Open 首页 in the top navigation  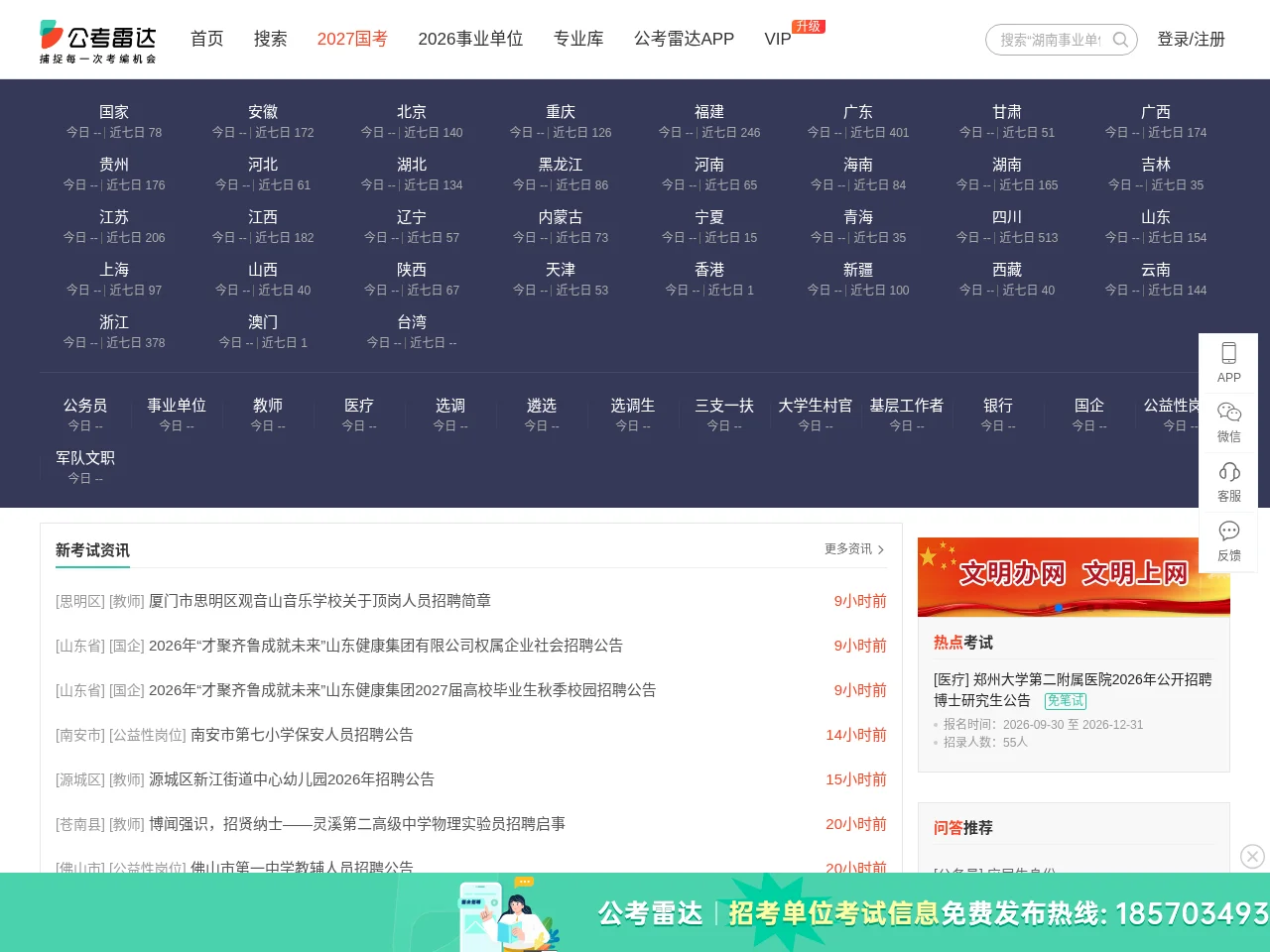click(x=206, y=39)
